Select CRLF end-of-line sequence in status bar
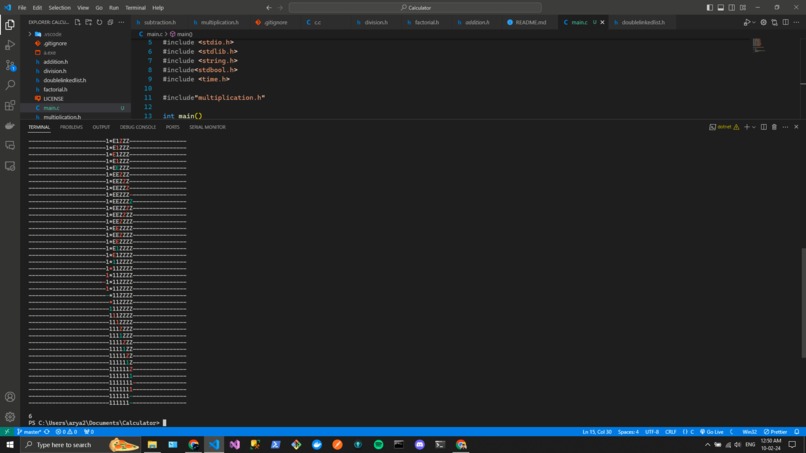This screenshot has width=806, height=453. click(670, 432)
